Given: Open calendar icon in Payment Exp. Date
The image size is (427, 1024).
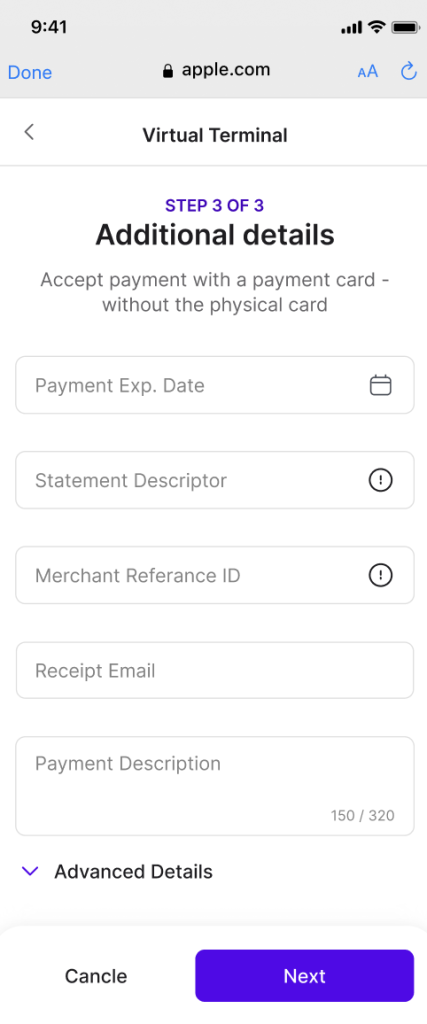Looking at the screenshot, I should point(381,385).
